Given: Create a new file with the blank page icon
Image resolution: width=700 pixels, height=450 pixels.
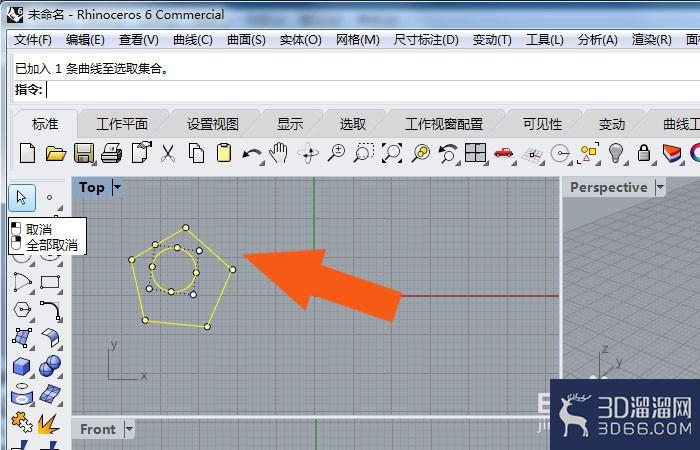Looking at the screenshot, I should 28,154.
